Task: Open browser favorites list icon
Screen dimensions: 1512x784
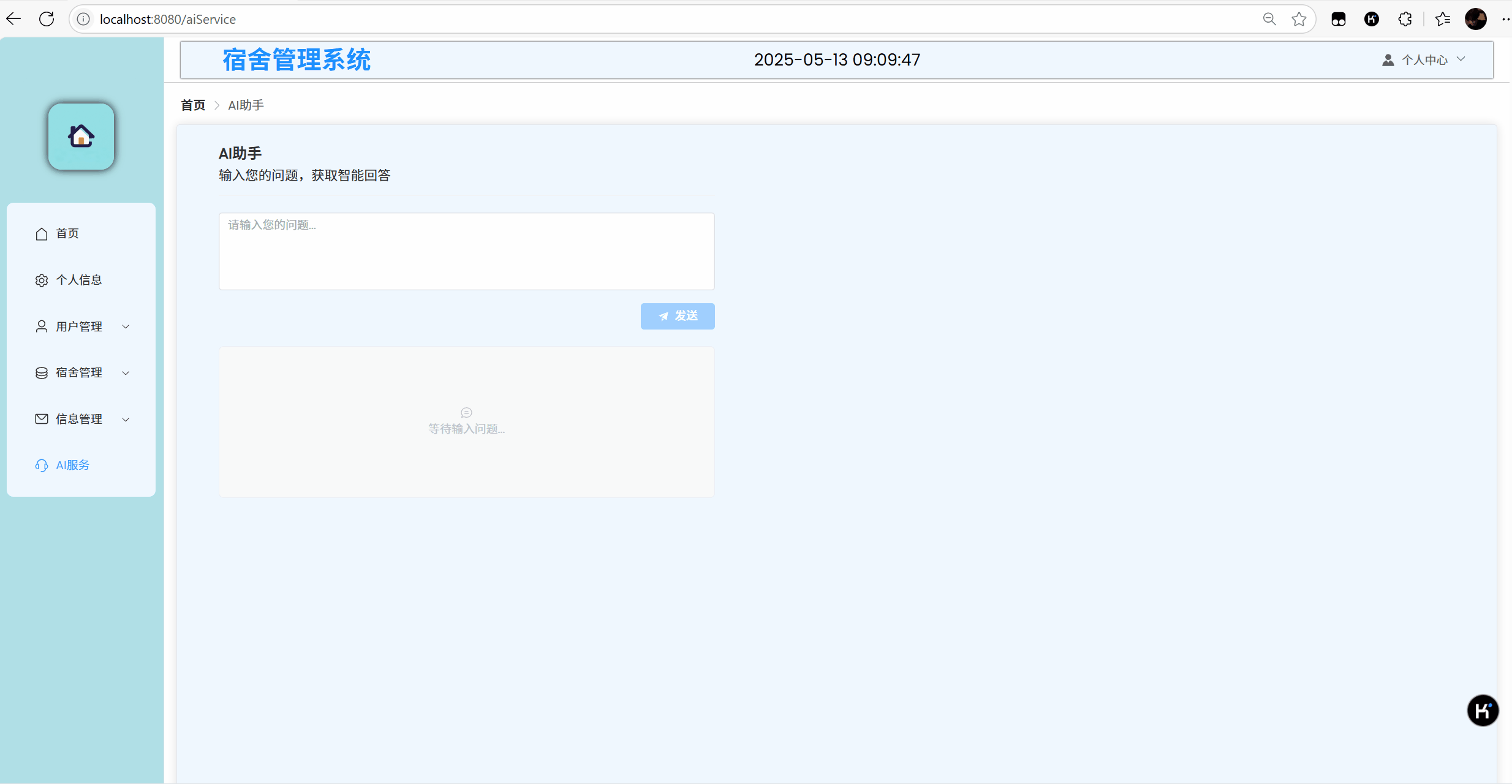Action: pyautogui.click(x=1443, y=19)
